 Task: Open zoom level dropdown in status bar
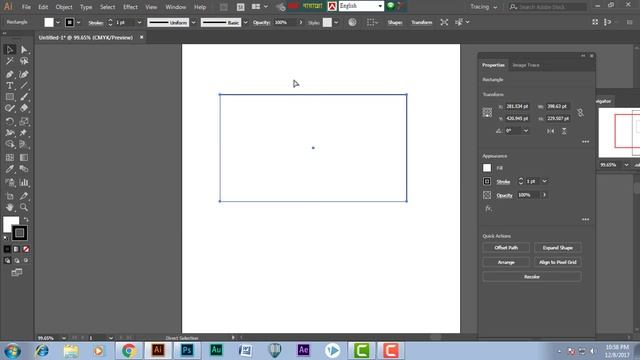click(63, 338)
